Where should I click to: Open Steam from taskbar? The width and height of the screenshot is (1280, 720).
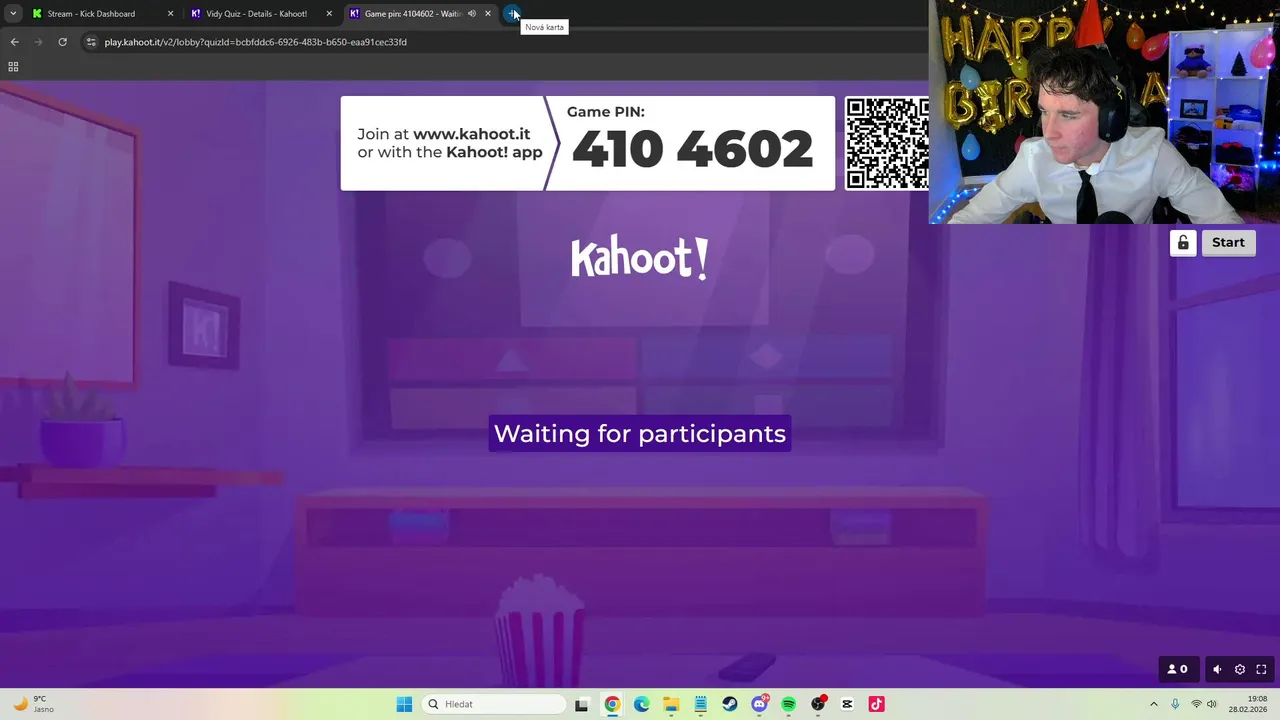pos(730,704)
